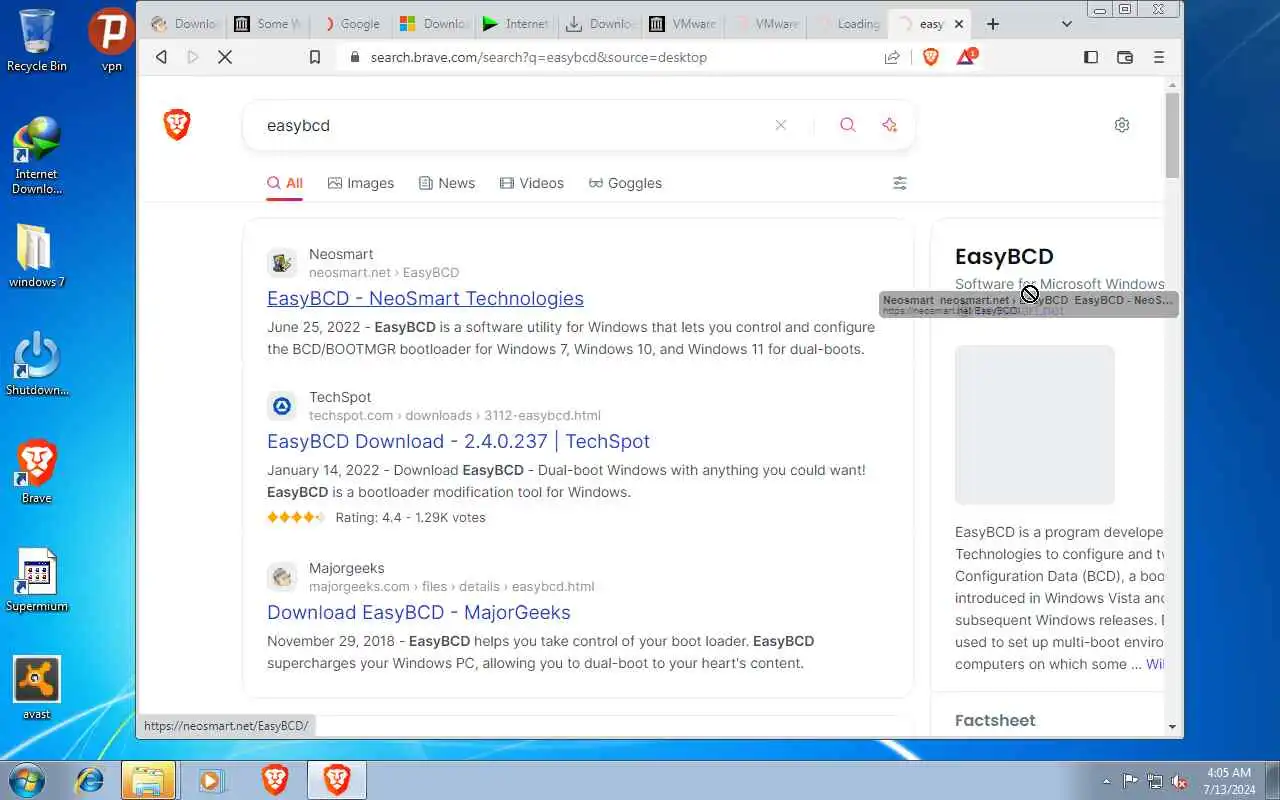Open the Supermium desktop shortcut
This screenshot has width=1280, height=800.
37,580
